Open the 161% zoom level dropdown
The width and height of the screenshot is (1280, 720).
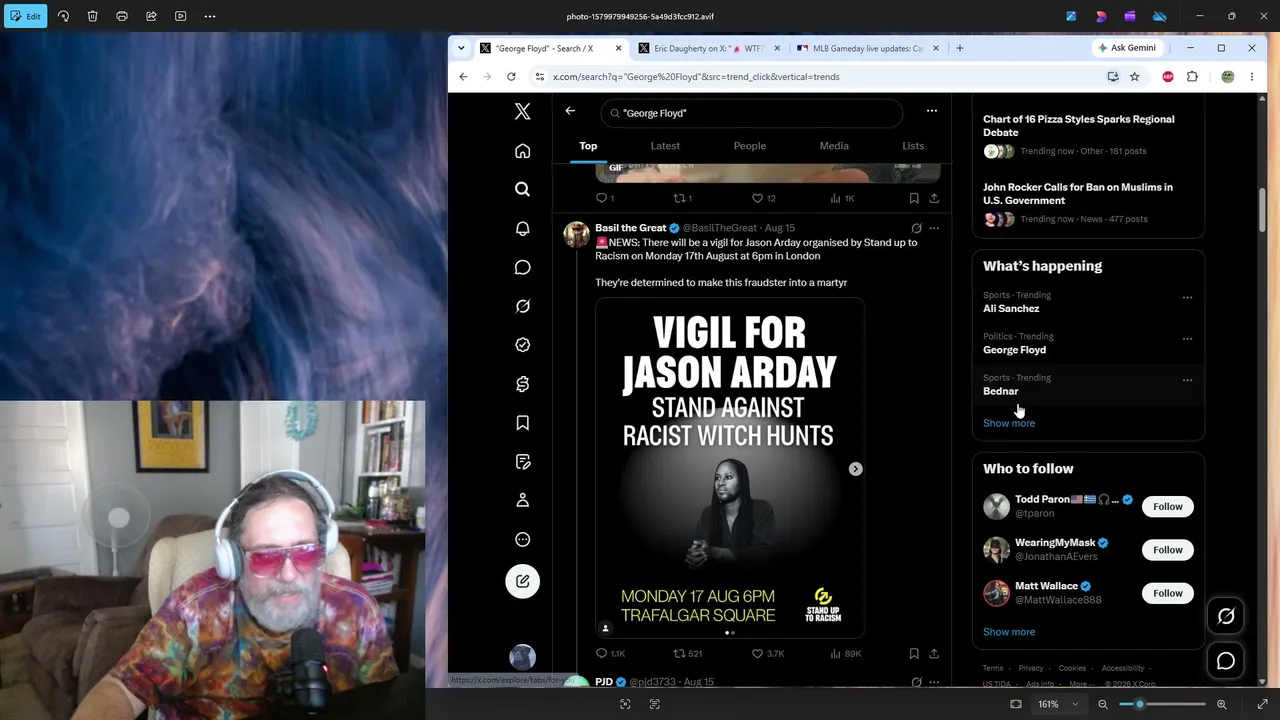point(1058,704)
